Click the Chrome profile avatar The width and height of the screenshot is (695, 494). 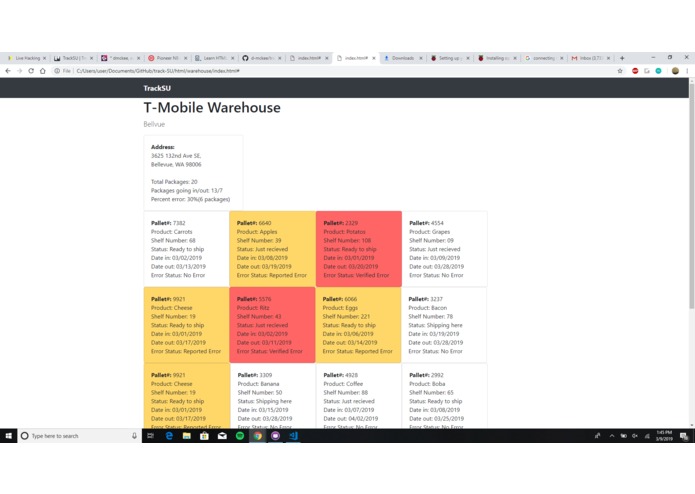pyautogui.click(x=675, y=71)
